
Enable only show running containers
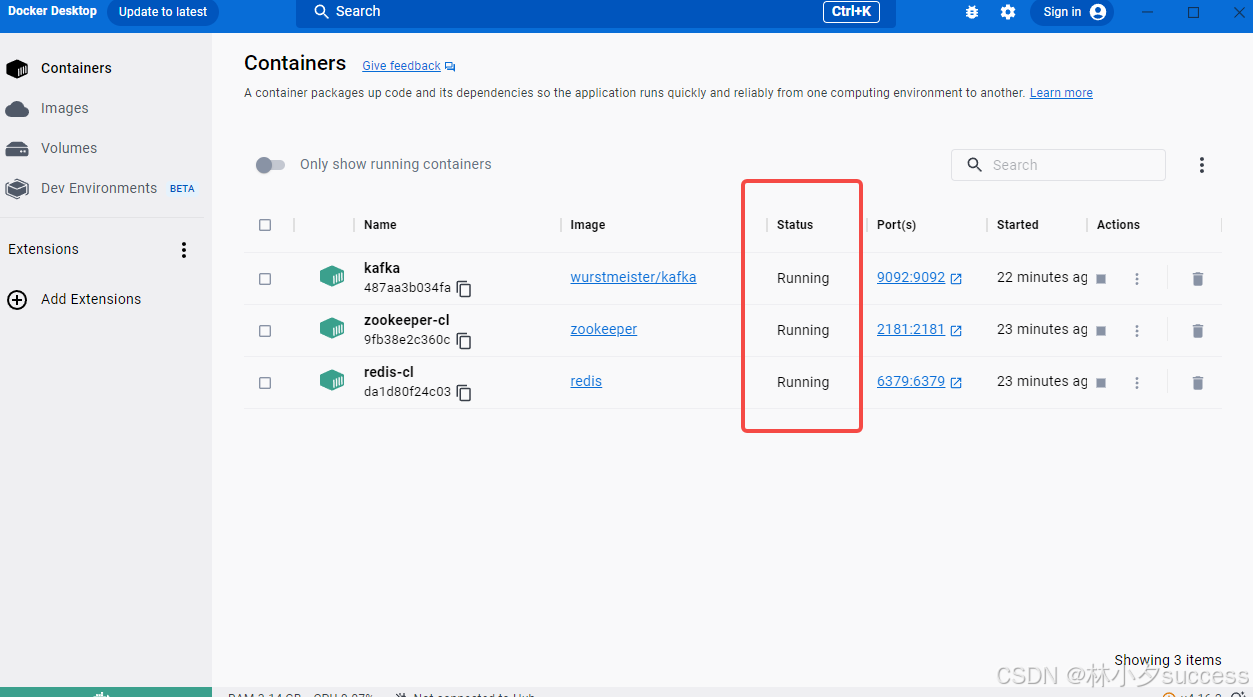[x=269, y=165]
